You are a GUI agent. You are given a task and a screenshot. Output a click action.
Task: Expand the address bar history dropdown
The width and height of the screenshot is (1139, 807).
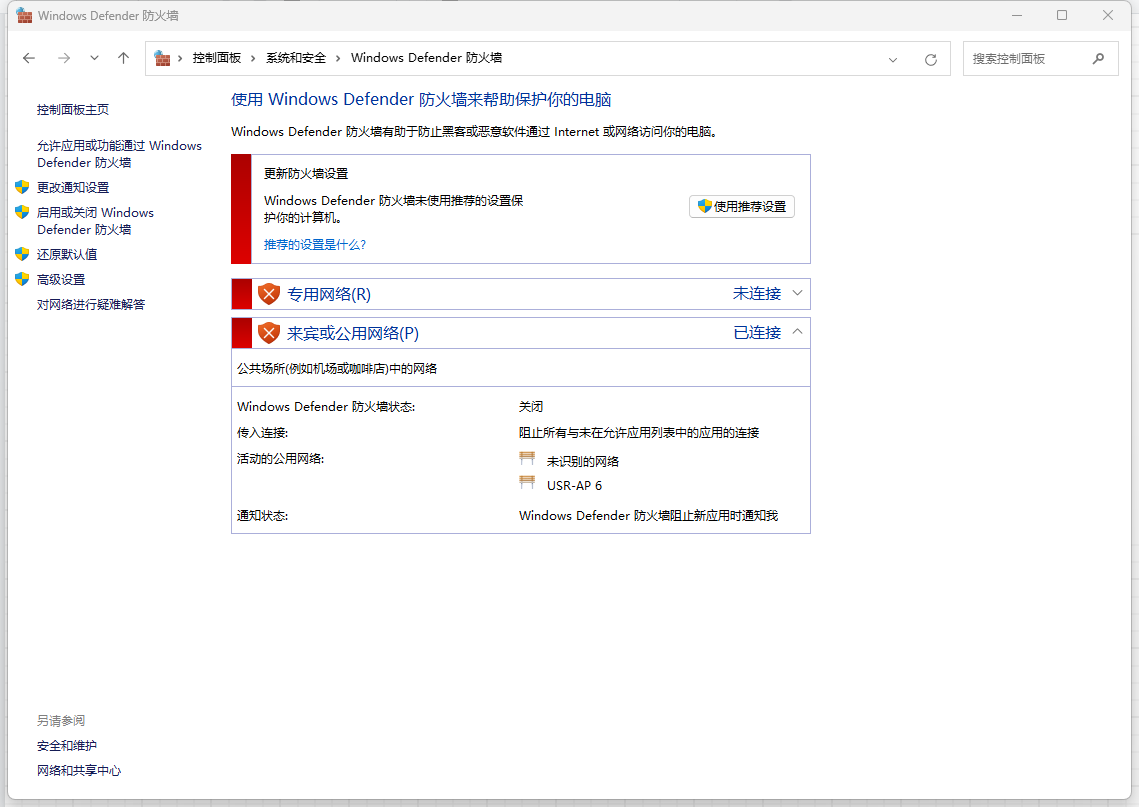(x=893, y=59)
